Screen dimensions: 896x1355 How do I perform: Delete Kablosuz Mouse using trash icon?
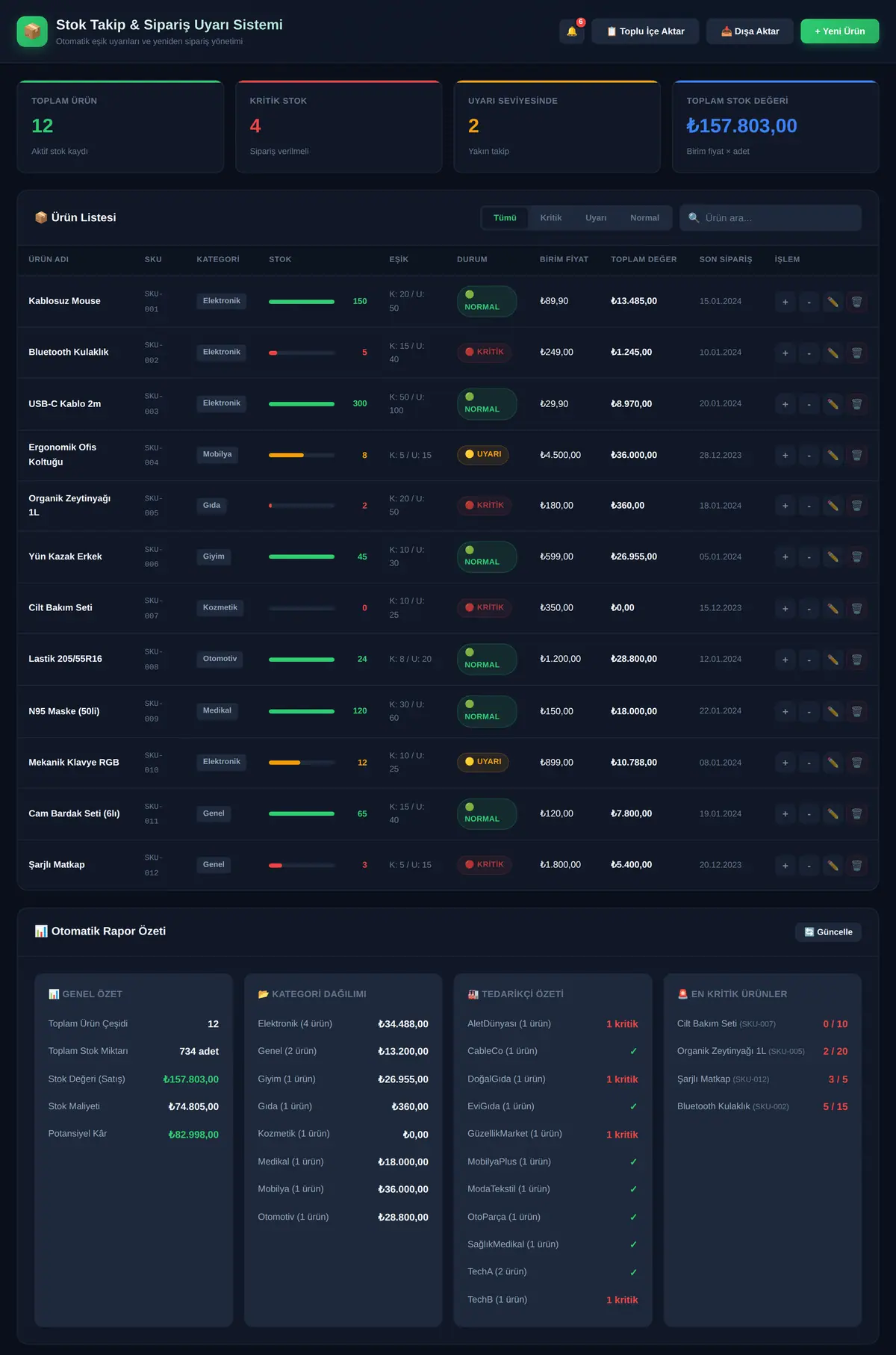pos(856,302)
